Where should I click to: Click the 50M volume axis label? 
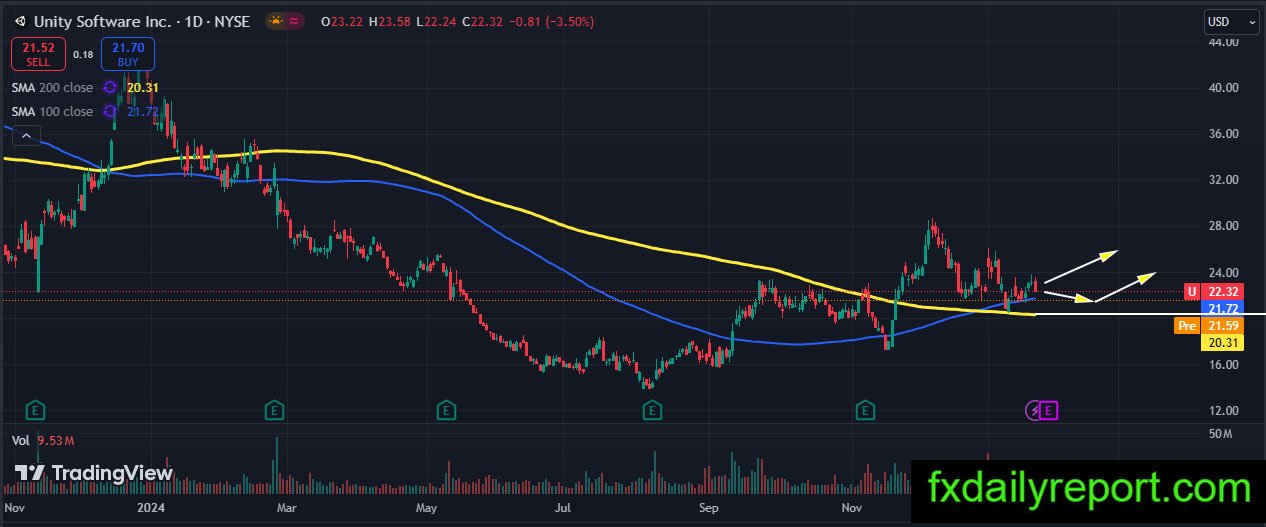pos(1219,433)
